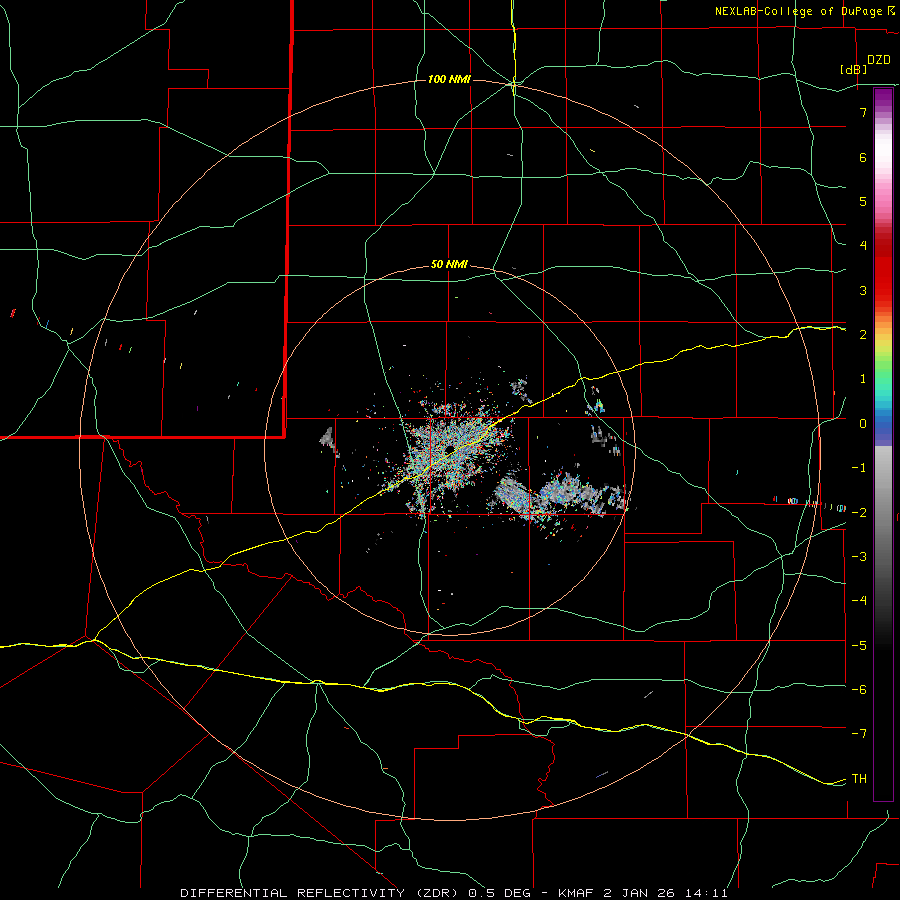The image size is (900, 900).
Task: Click the 100 NMI range ring label
Action: pyautogui.click(x=449, y=79)
